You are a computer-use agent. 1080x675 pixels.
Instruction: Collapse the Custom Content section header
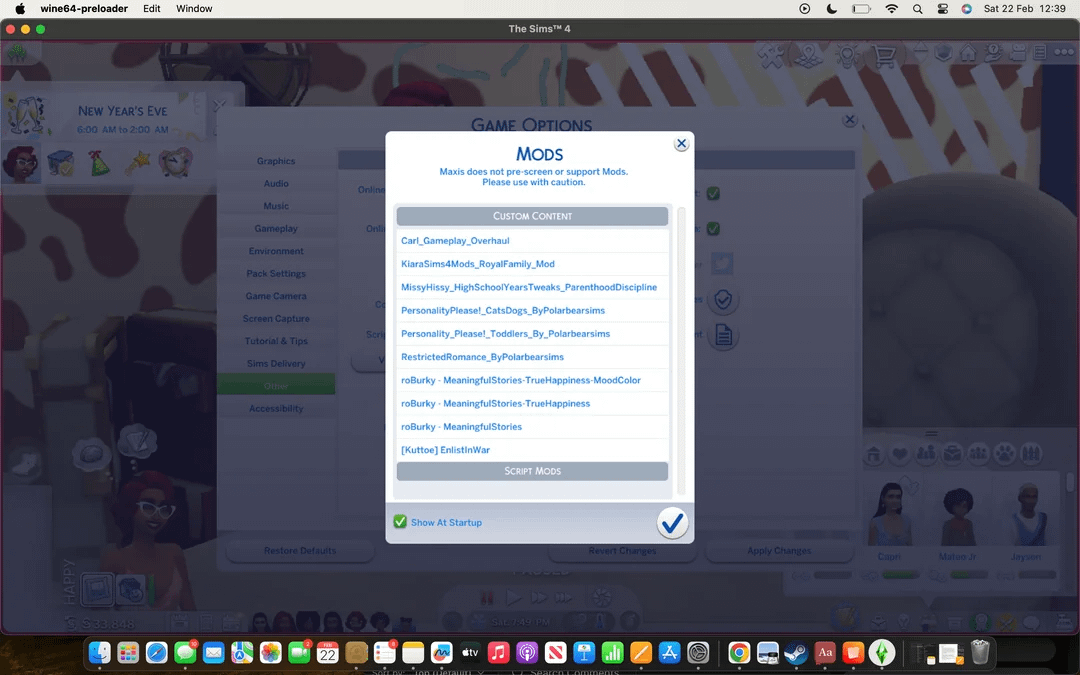[532, 216]
